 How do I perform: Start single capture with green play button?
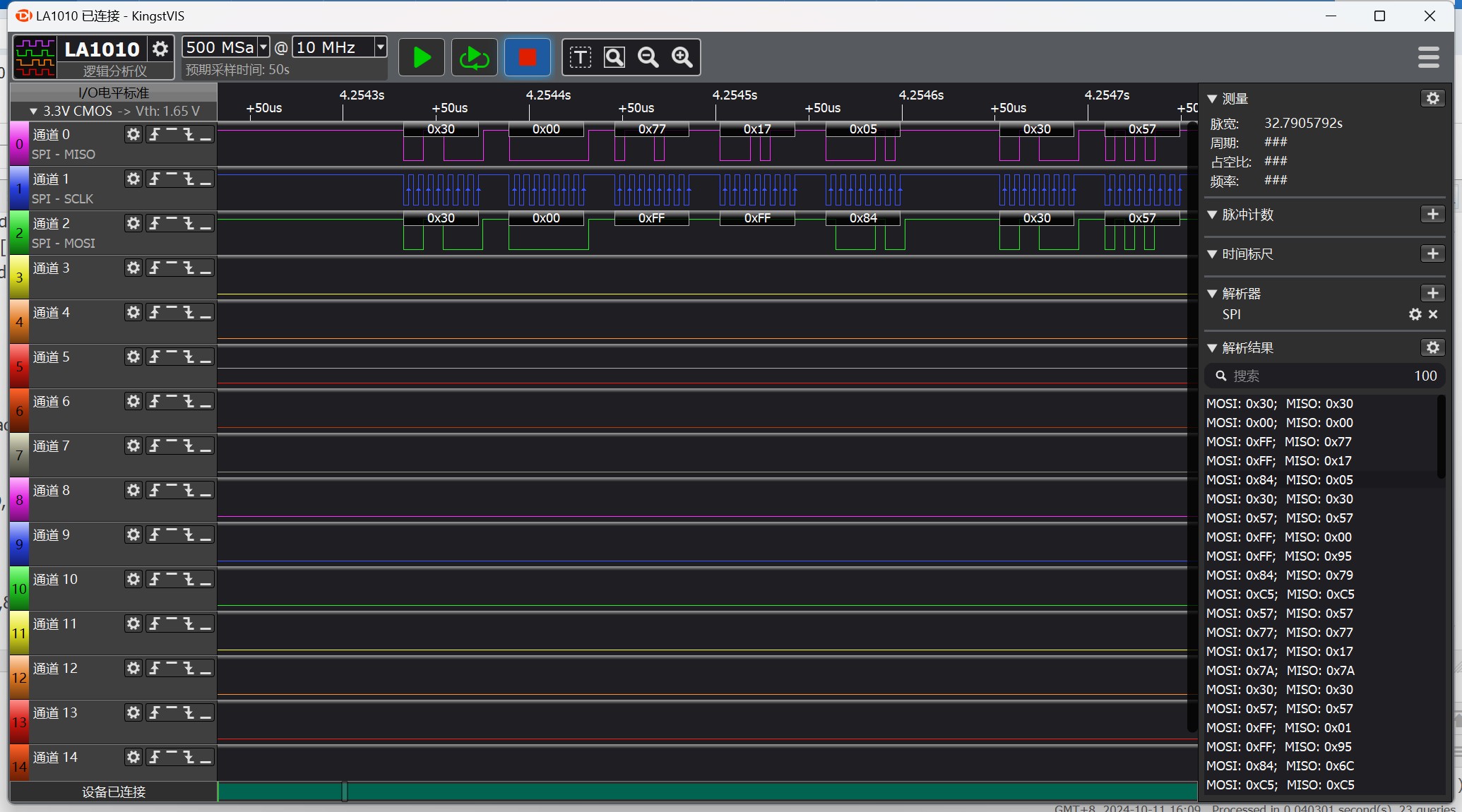click(x=422, y=57)
